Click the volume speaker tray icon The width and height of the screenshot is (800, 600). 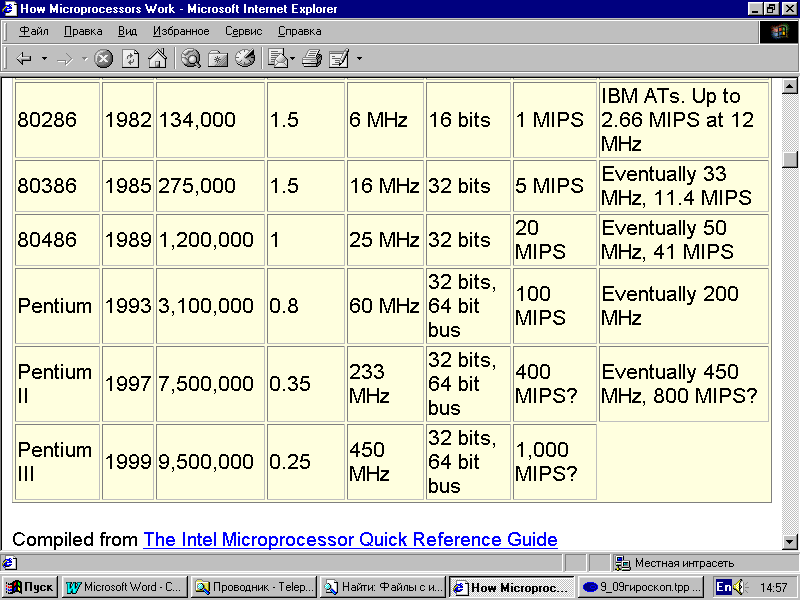(740, 587)
